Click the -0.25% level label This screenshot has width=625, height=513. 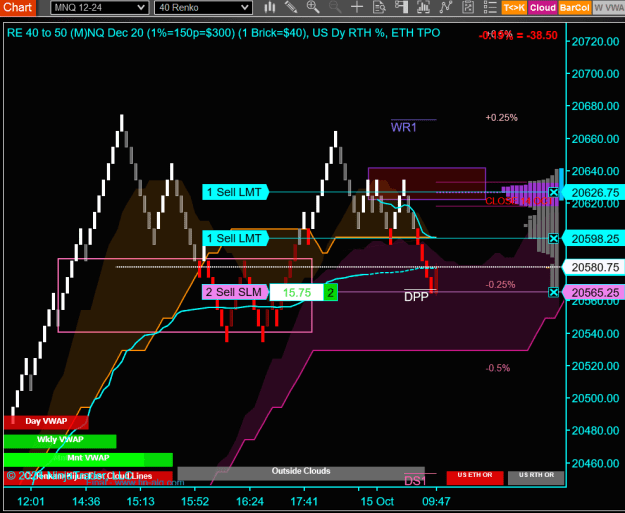pyautogui.click(x=500, y=285)
